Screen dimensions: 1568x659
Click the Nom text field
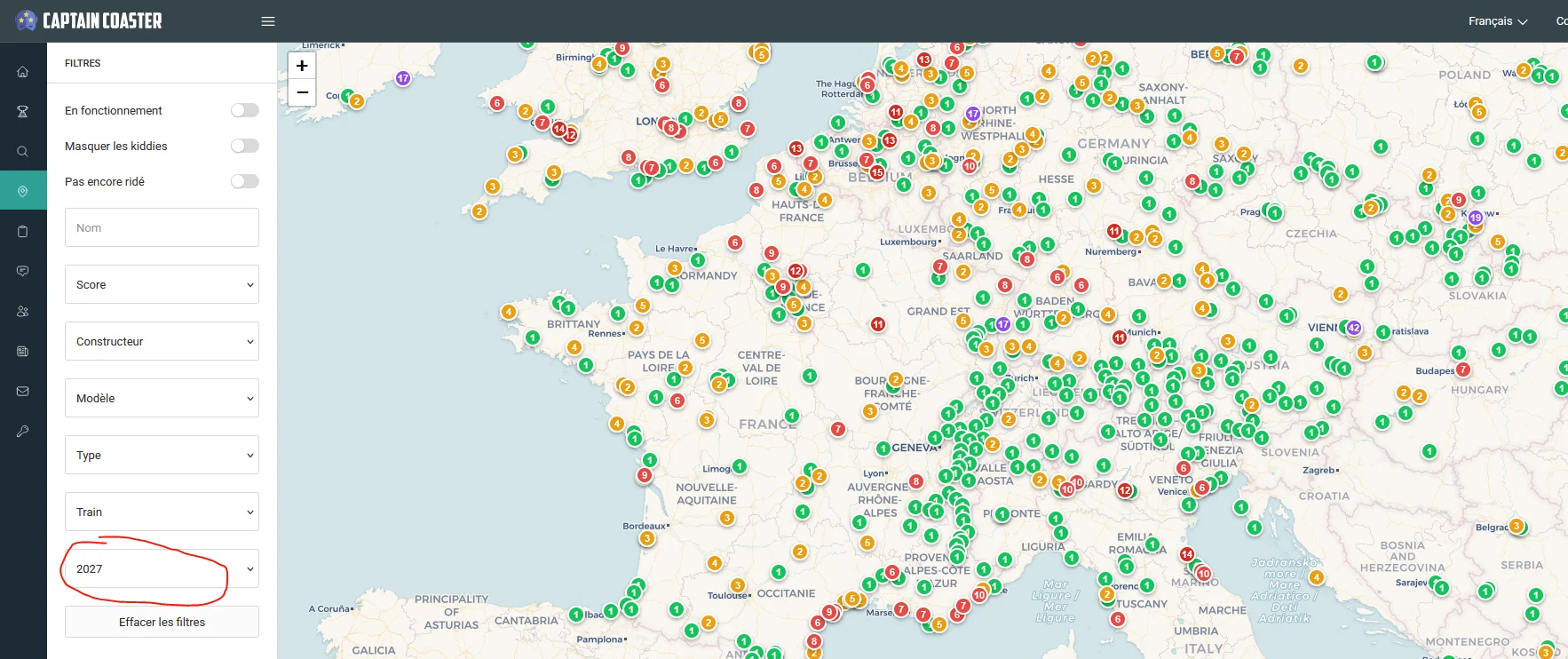coord(162,227)
